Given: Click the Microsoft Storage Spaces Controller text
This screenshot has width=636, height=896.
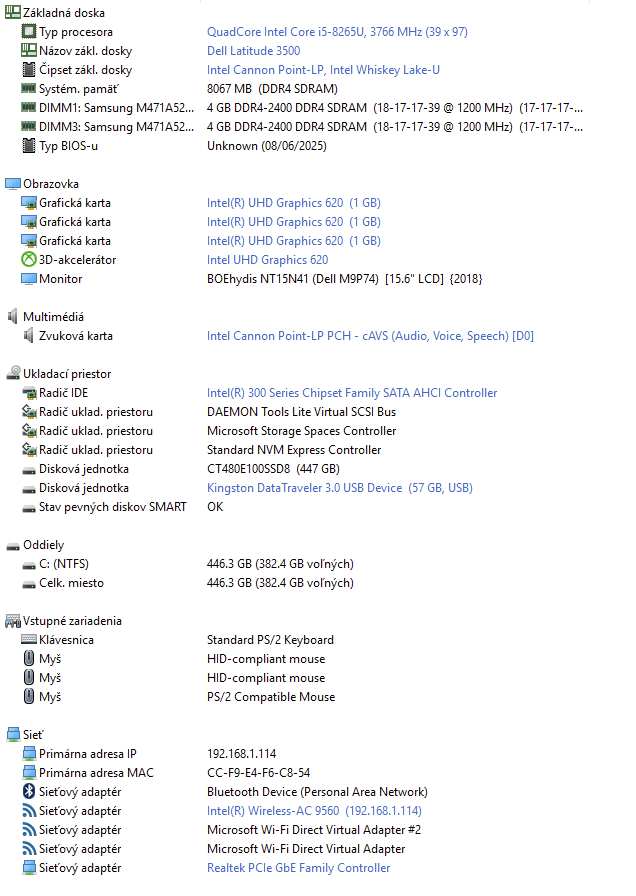Looking at the screenshot, I should click(301, 431).
